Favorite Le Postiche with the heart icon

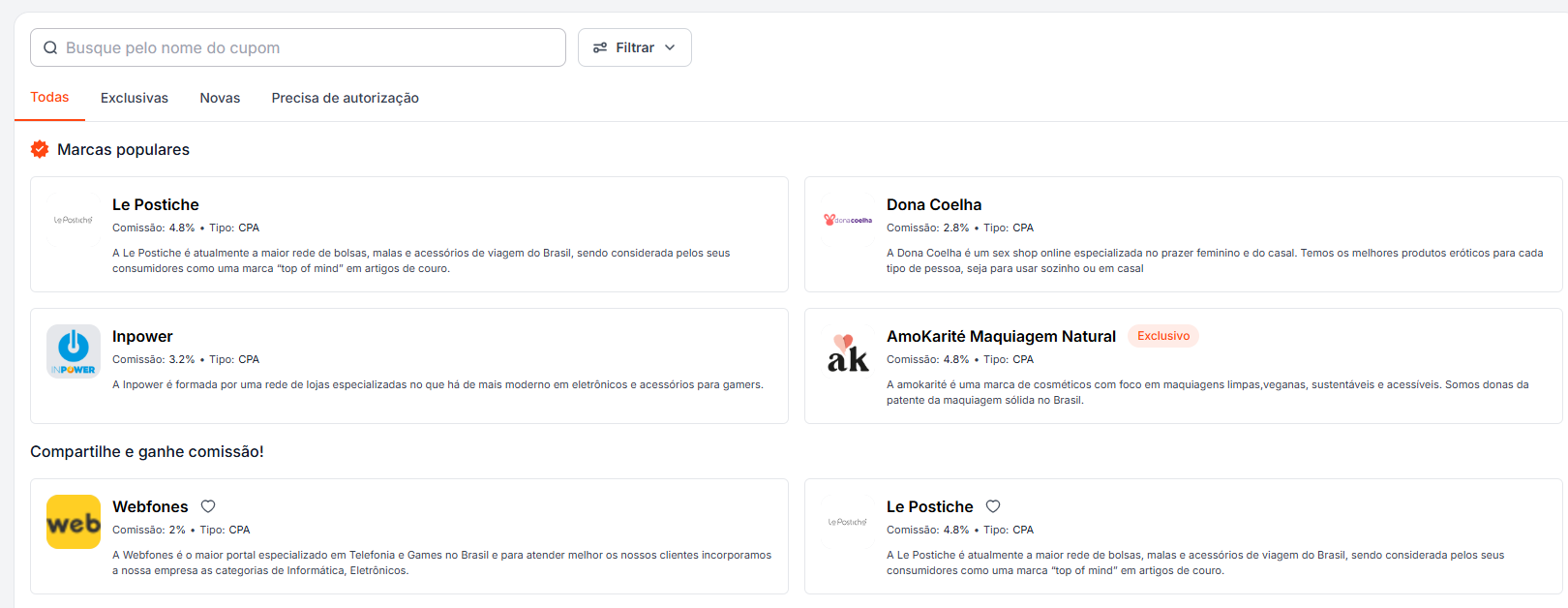point(993,506)
